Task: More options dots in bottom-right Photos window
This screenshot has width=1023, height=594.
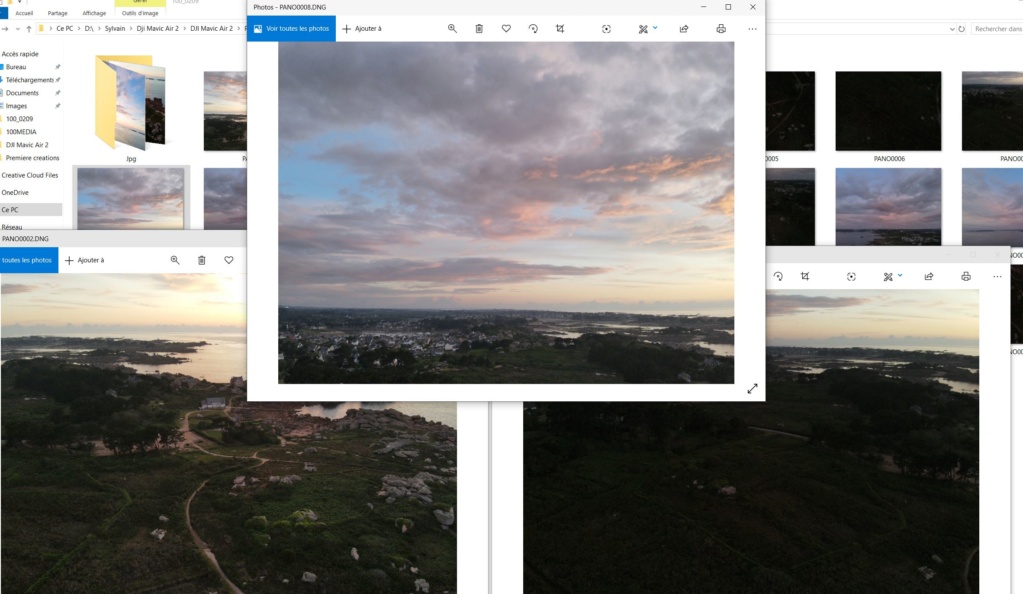Action: 997,277
